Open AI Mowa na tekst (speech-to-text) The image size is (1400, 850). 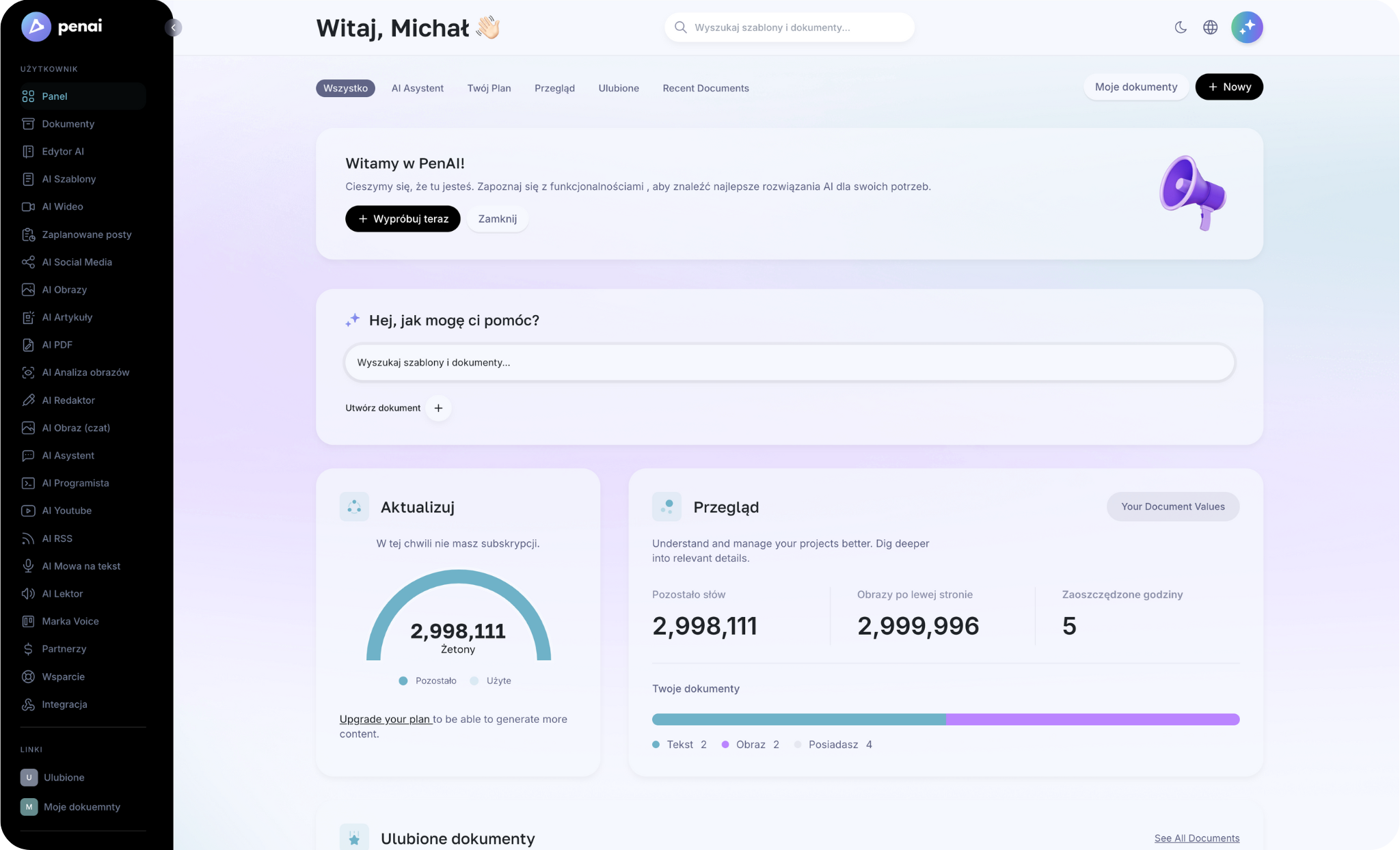[81, 566]
